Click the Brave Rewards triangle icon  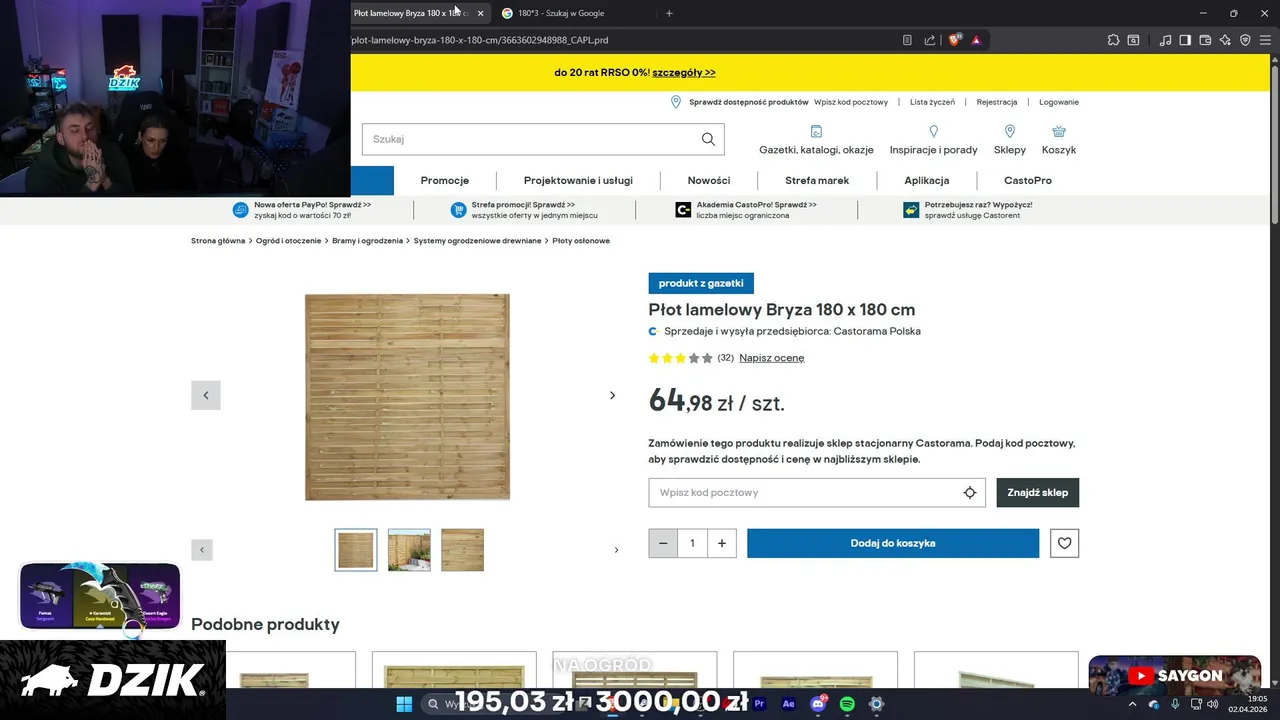click(x=975, y=40)
